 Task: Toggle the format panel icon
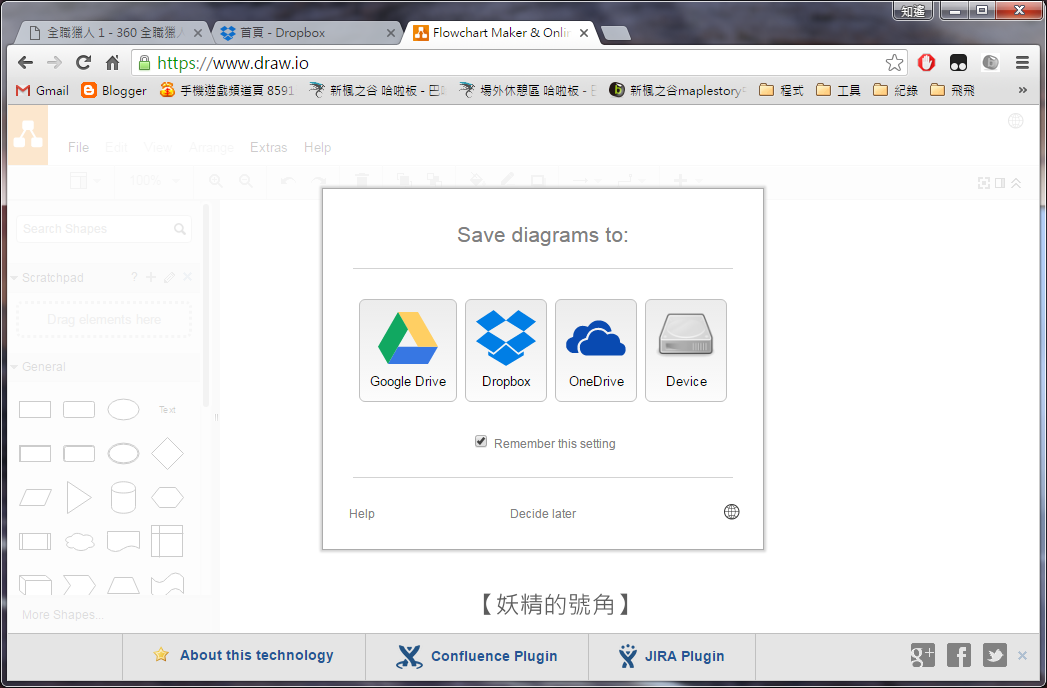click(1000, 183)
